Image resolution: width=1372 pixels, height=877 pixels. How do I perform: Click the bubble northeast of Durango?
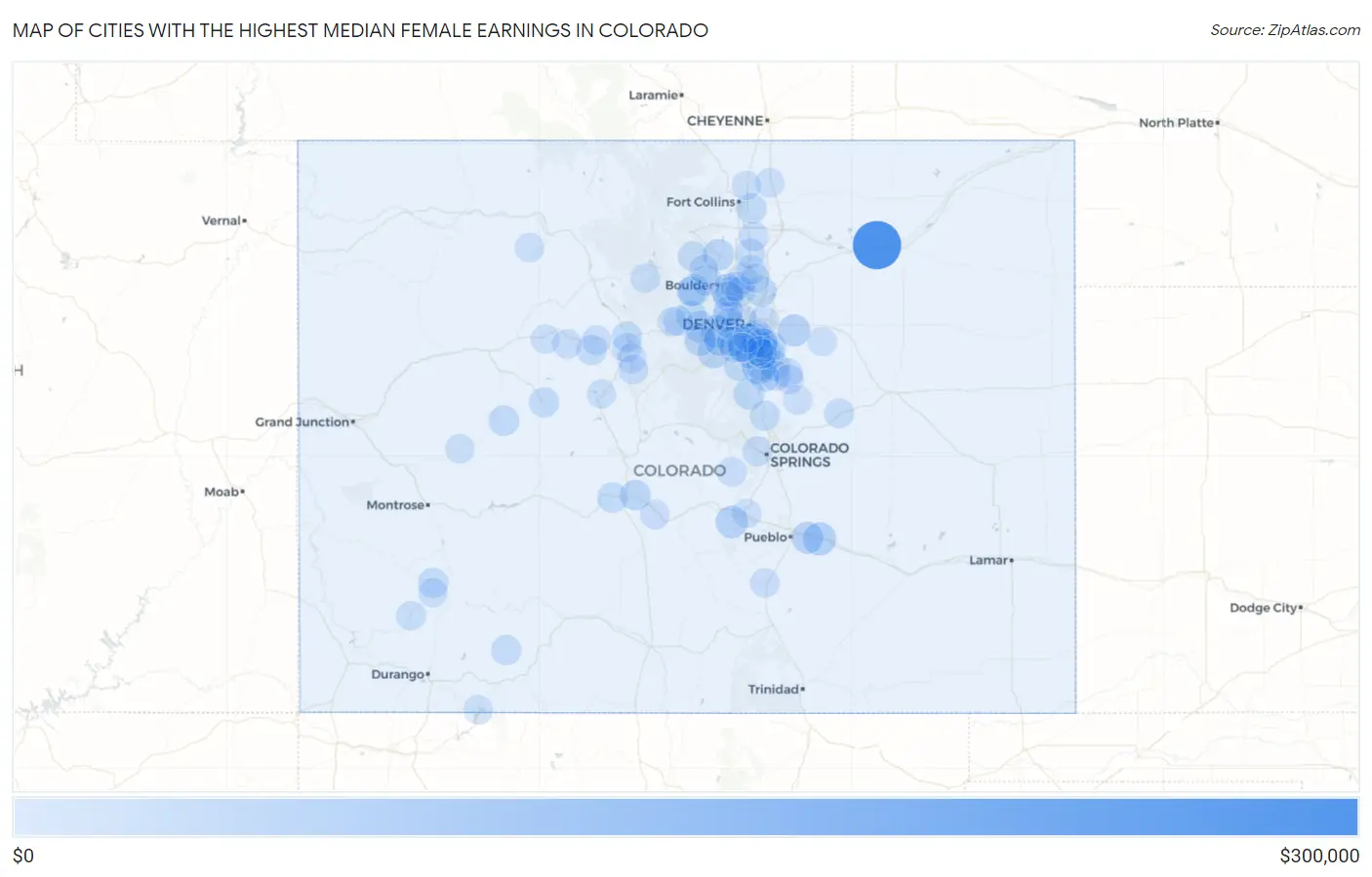[x=505, y=650]
